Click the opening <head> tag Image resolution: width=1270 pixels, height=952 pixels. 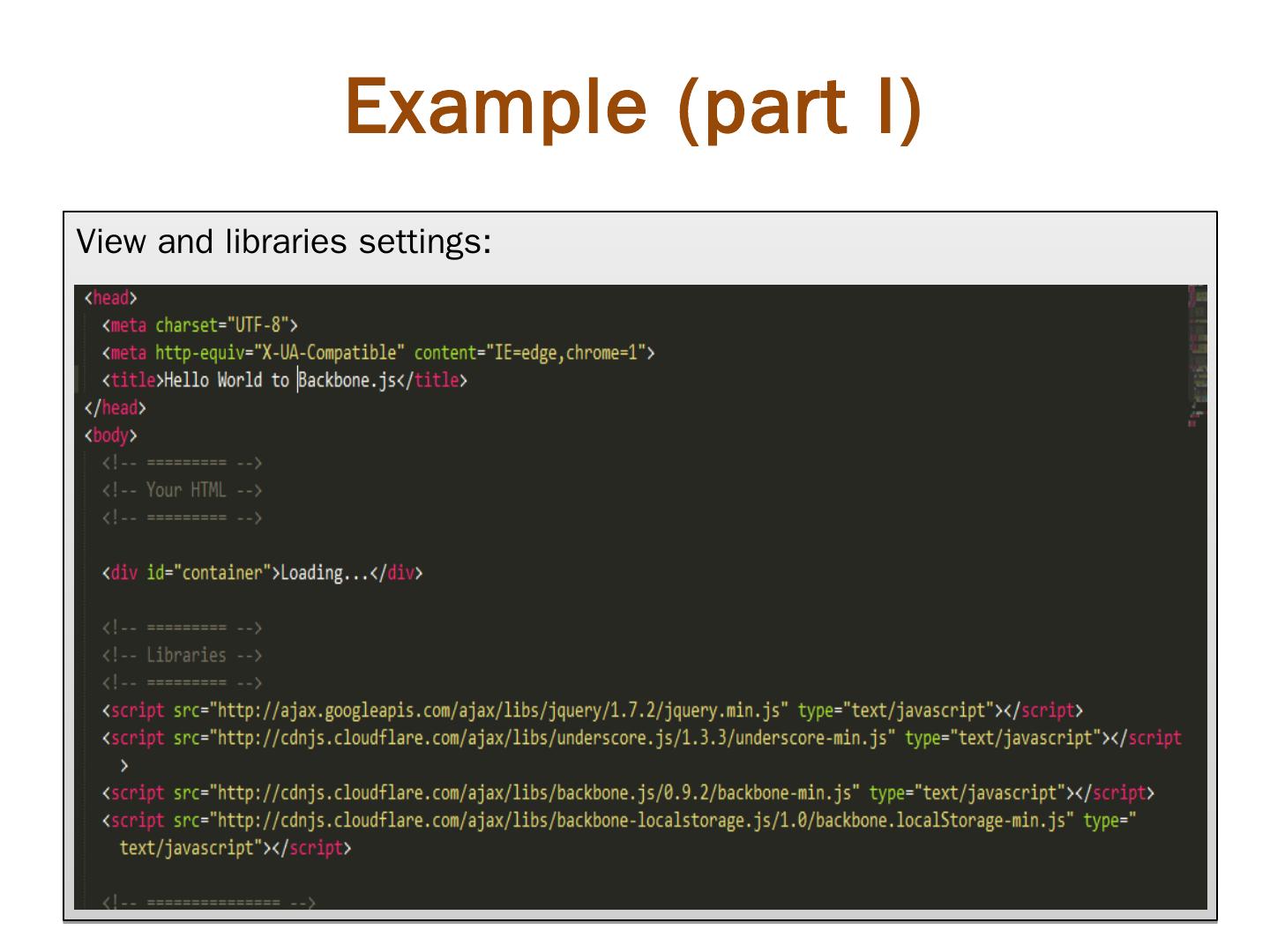tap(110, 298)
